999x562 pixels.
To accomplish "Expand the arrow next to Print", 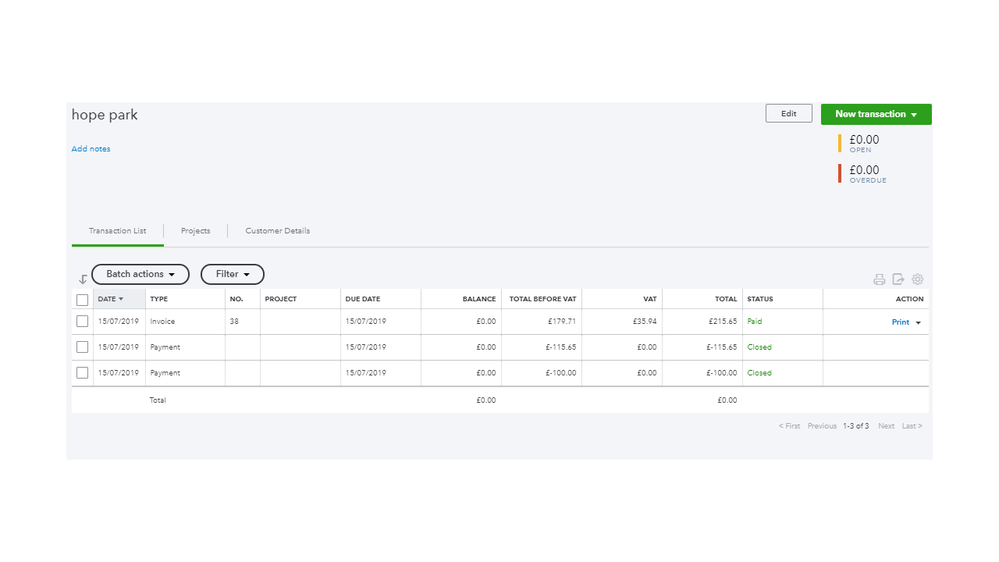I will pos(918,323).
